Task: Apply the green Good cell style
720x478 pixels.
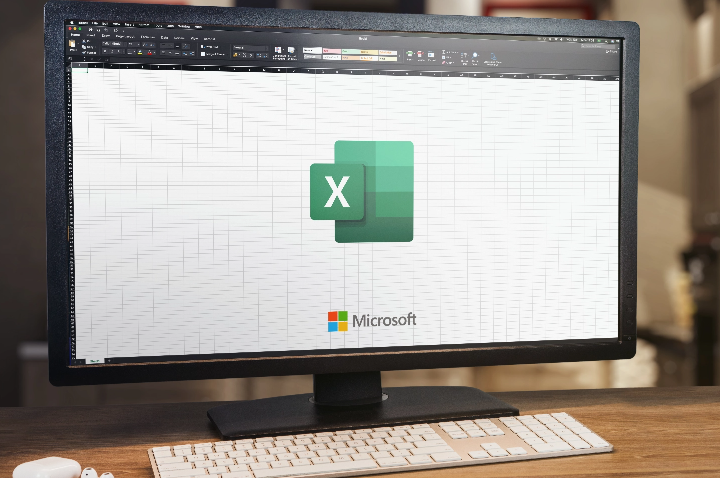Action: click(x=351, y=51)
